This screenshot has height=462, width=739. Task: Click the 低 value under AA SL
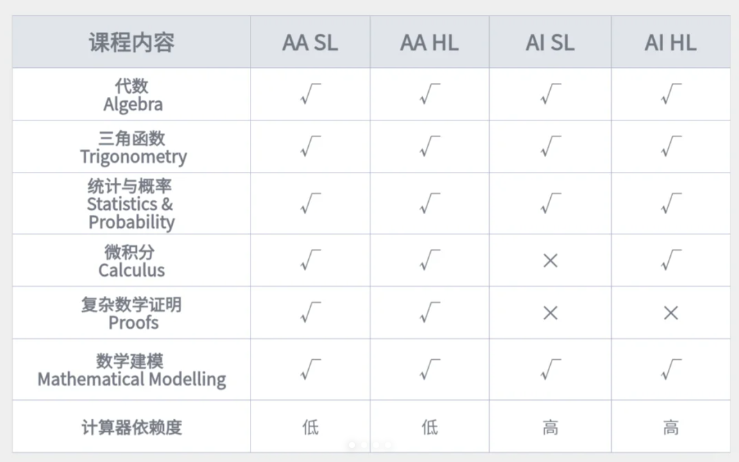(310, 428)
